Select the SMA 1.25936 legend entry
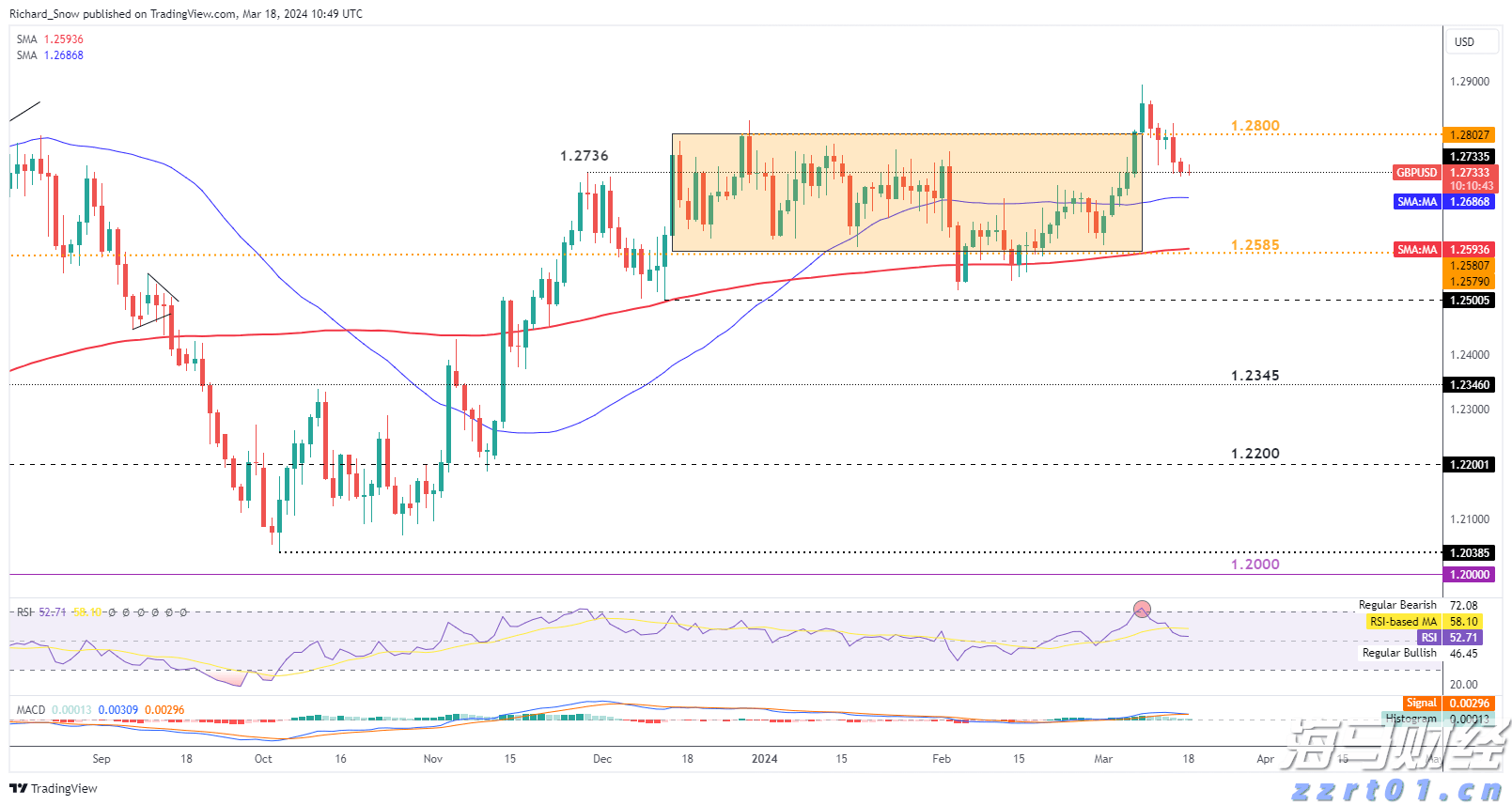 (x=50, y=39)
